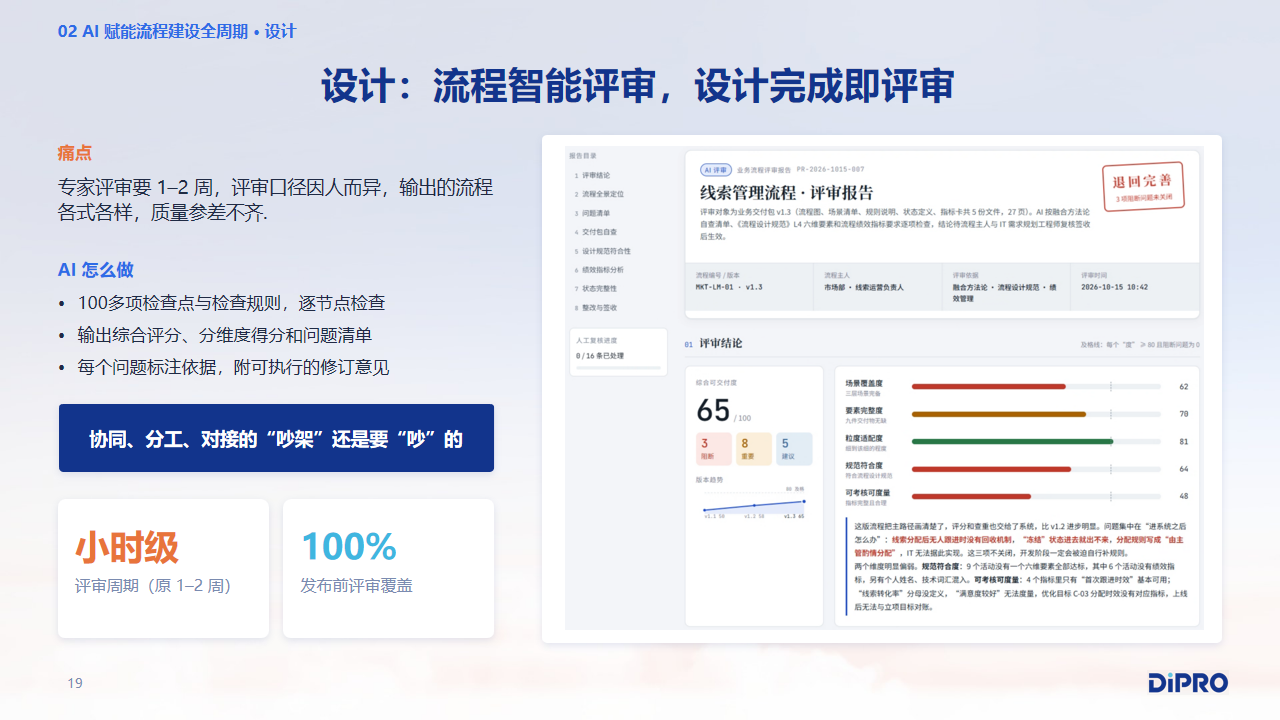
Task: Click the 3 阻断 red issue tile
Action: (x=714, y=449)
